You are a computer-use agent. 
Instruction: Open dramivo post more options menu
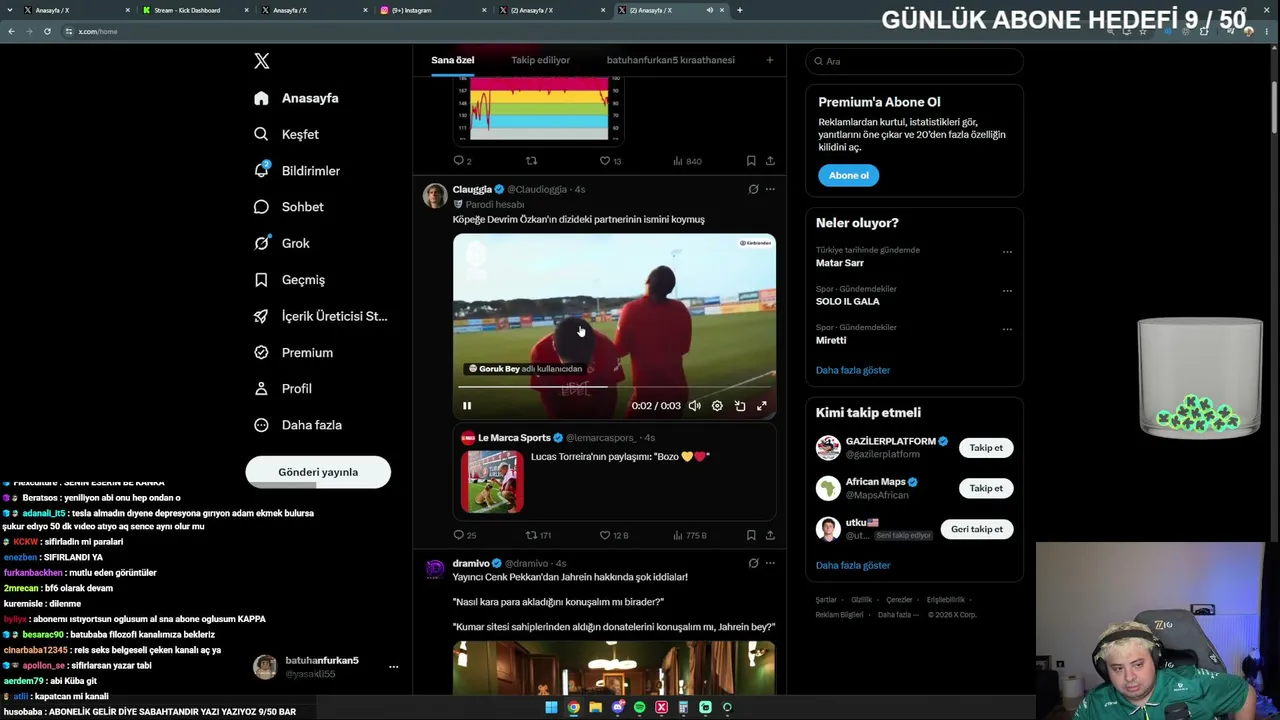point(770,563)
